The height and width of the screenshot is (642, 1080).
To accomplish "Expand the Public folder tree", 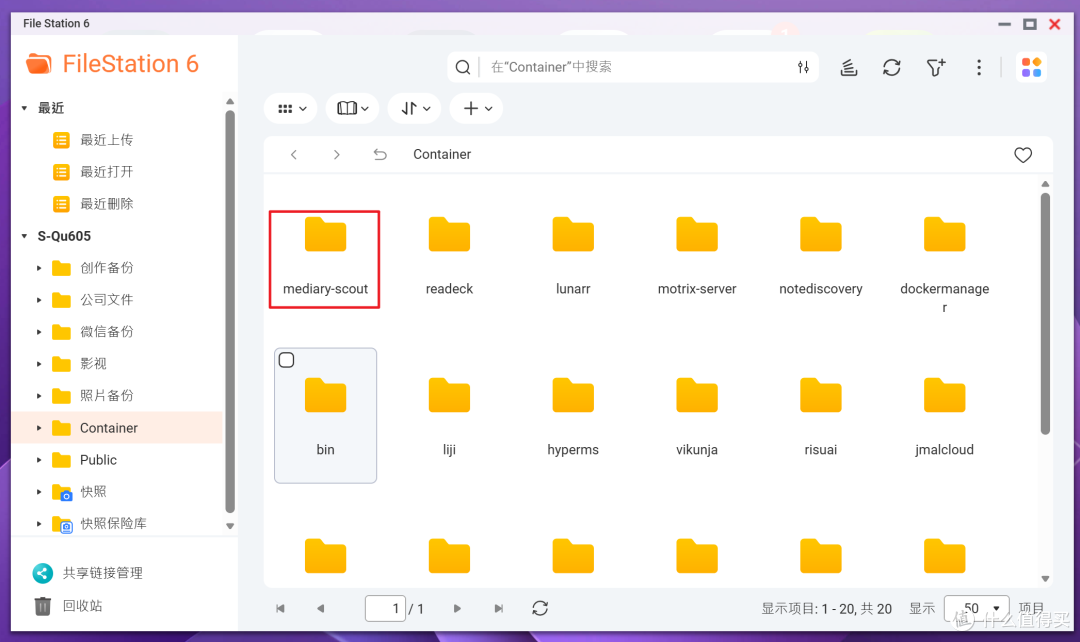I will coord(39,460).
